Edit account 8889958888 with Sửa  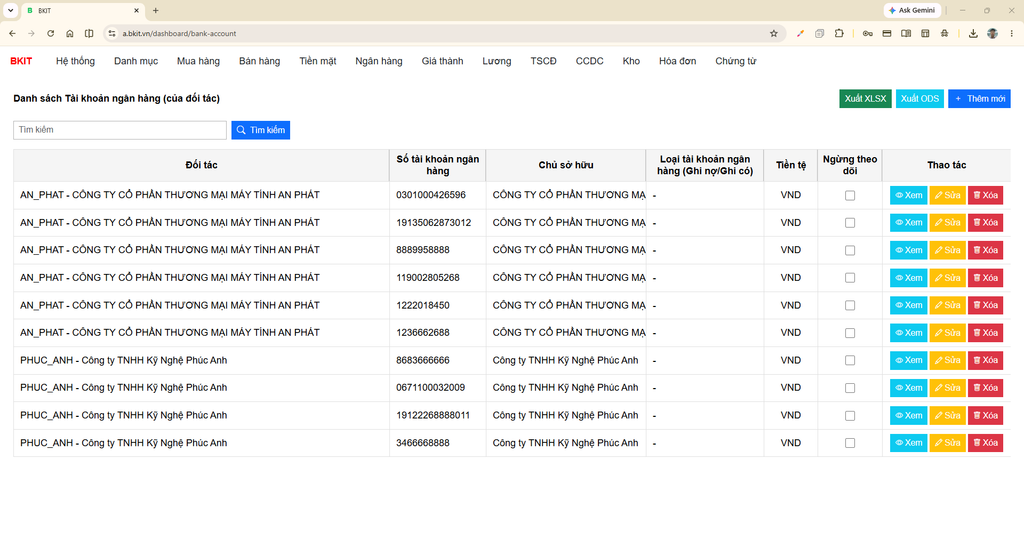coord(947,250)
